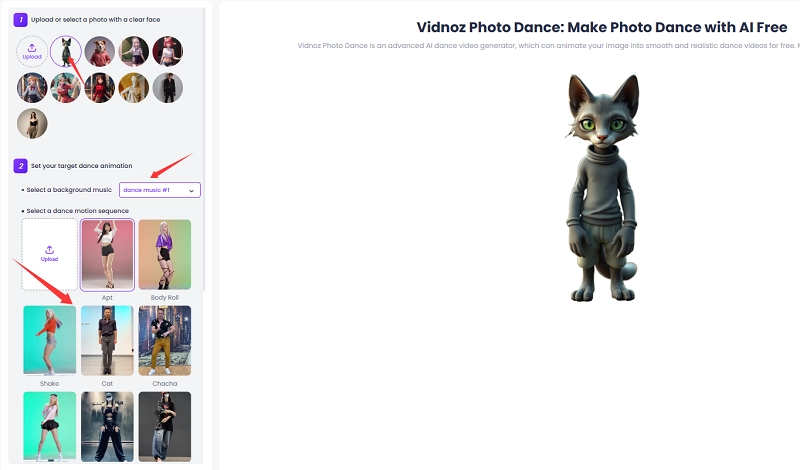
Task: Click the 'Body Roll' caption text
Action: click(165, 298)
